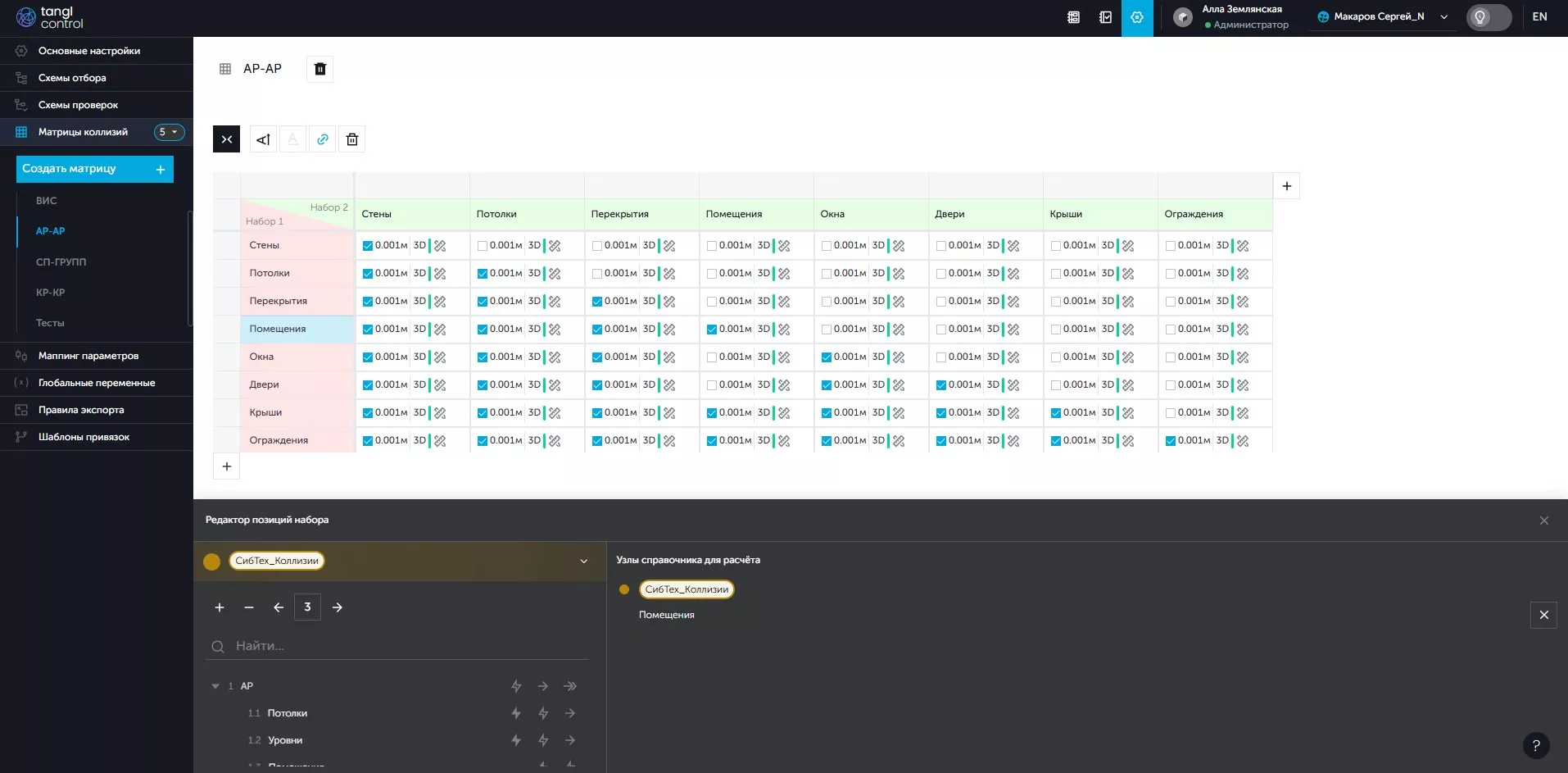
Task: Open Правила экспорта in the sidebar
Action: 81,410
